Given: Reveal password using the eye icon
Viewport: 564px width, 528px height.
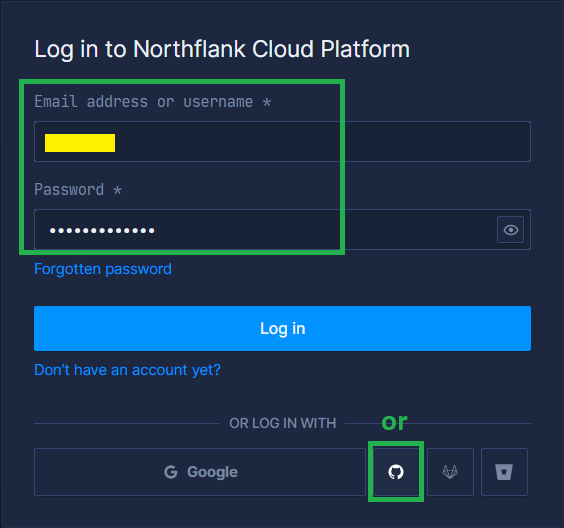Looking at the screenshot, I should pyautogui.click(x=510, y=229).
